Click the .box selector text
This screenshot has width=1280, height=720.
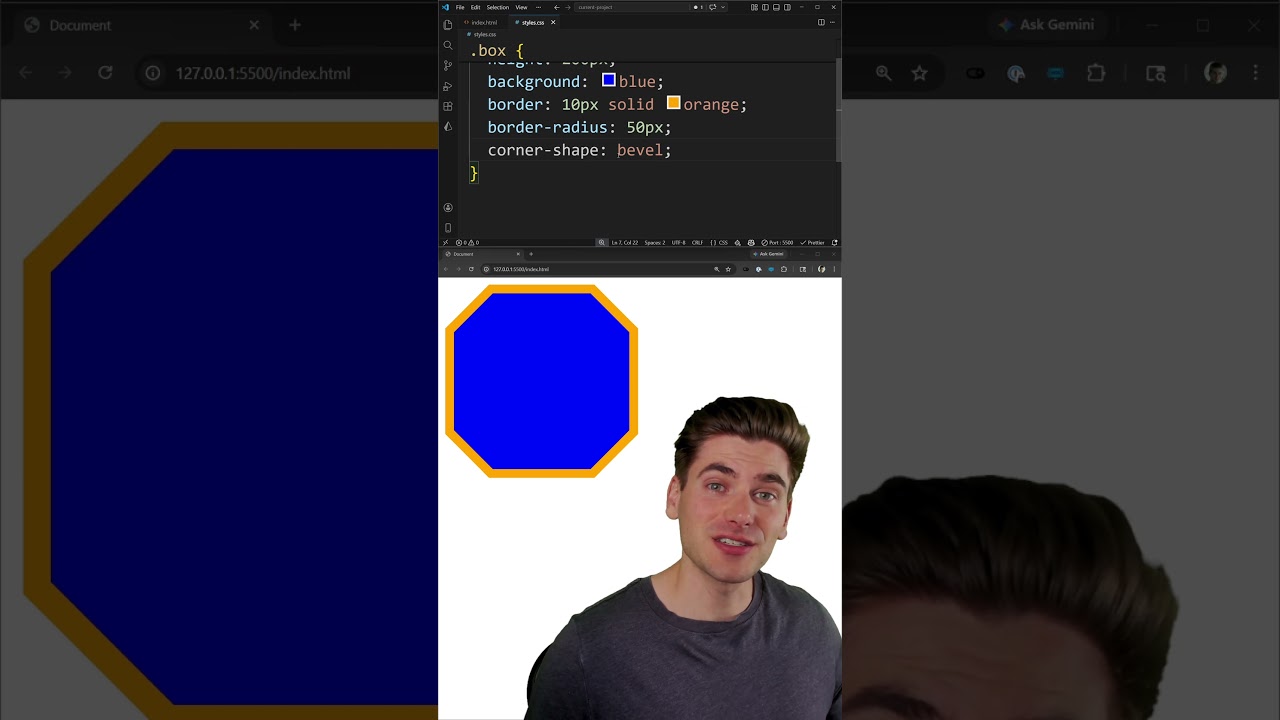tap(488, 51)
